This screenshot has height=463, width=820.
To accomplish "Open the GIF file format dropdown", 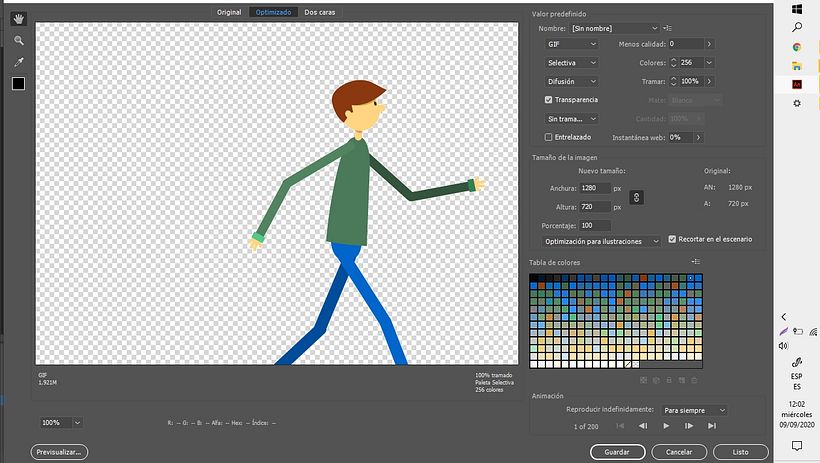I will pos(570,44).
